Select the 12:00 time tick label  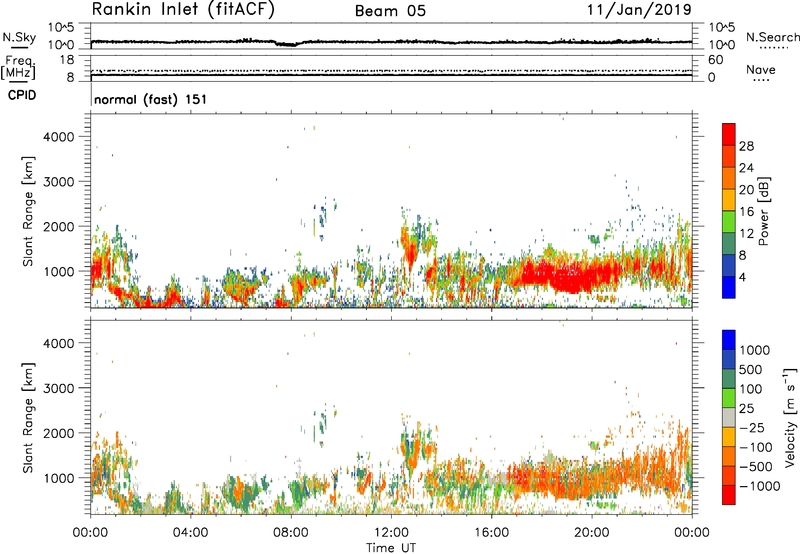pos(391,533)
